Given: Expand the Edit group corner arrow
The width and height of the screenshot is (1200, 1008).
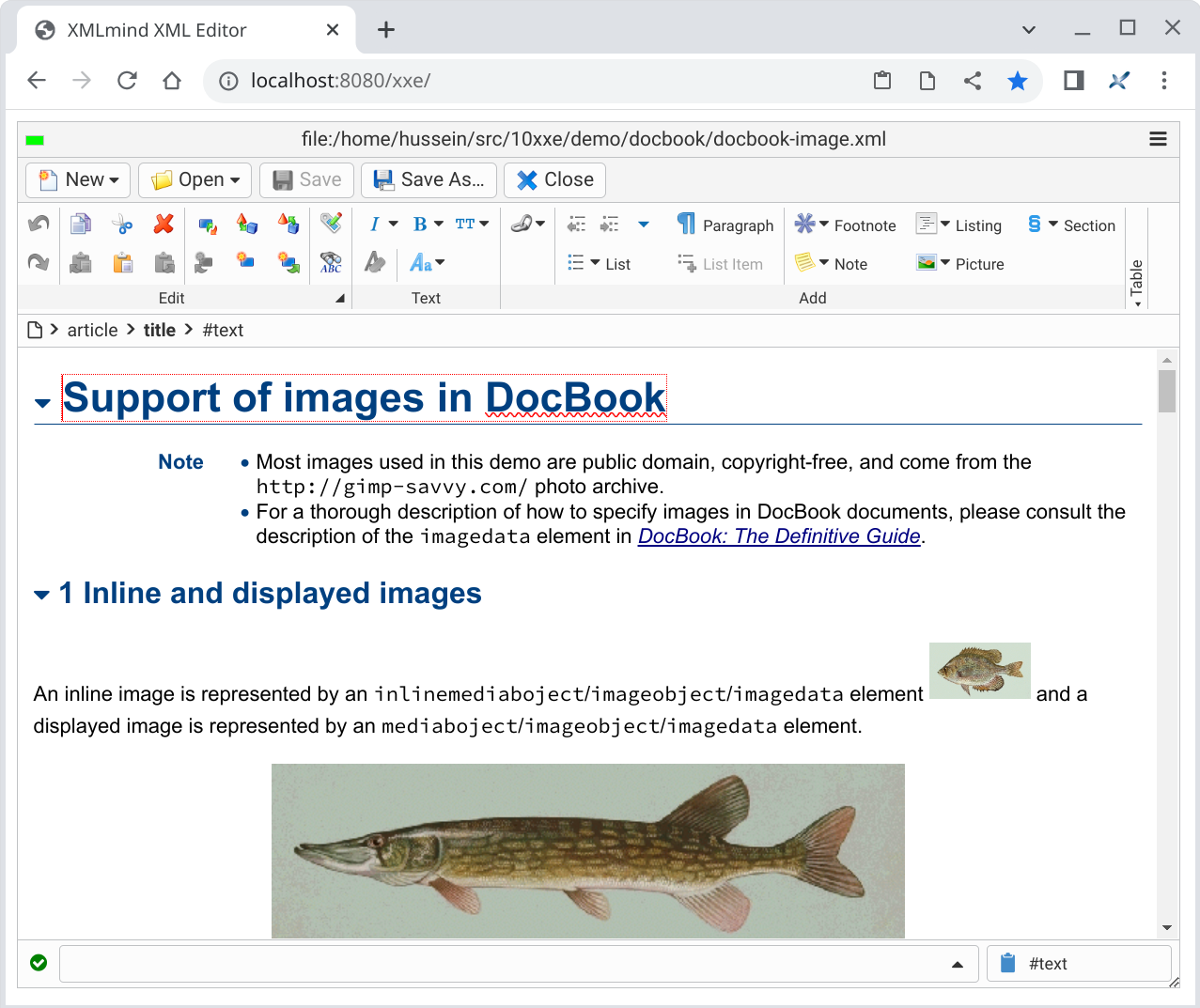Looking at the screenshot, I should [340, 298].
